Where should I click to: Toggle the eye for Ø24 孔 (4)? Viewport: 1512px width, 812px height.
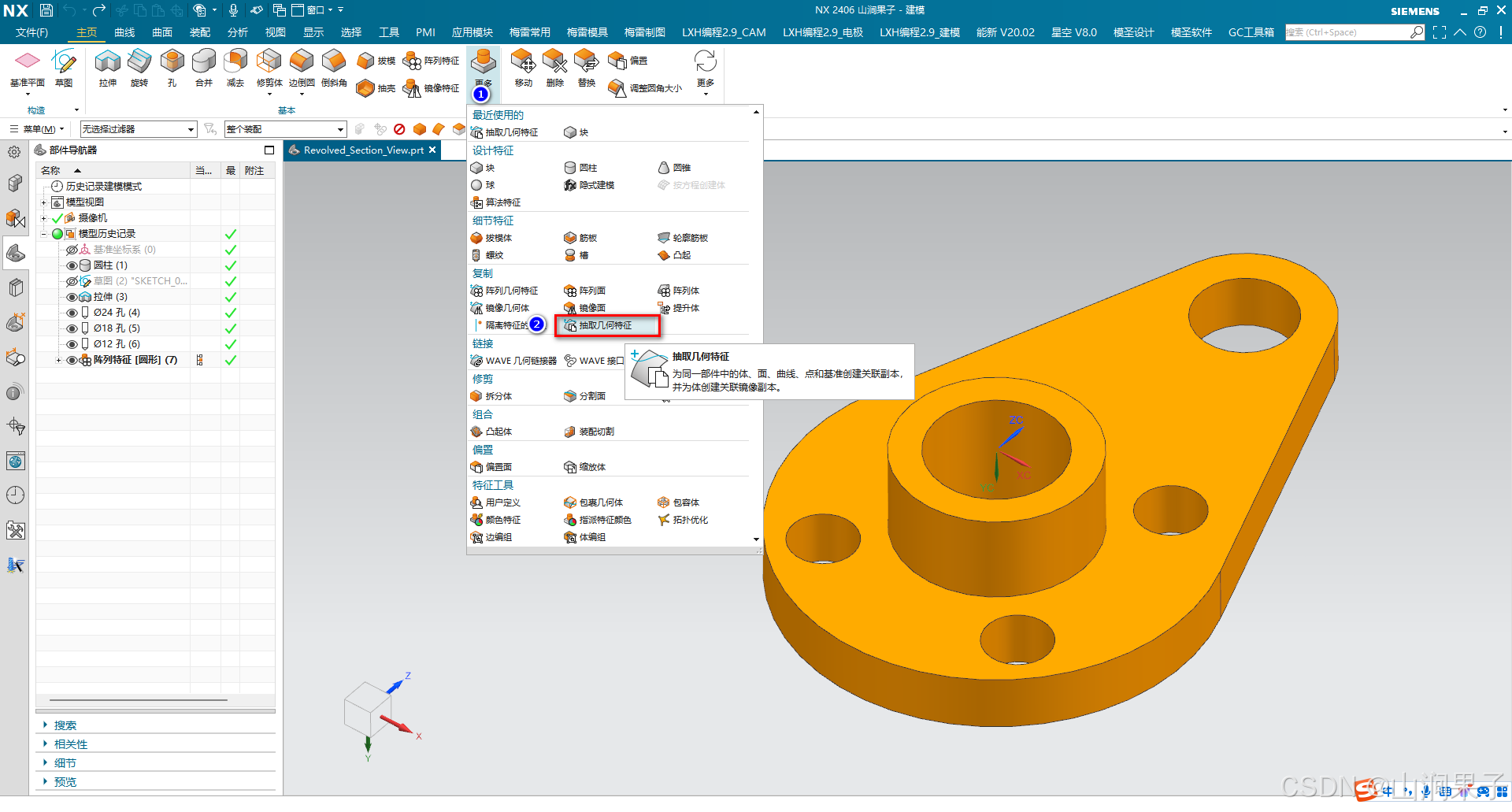pos(72,313)
